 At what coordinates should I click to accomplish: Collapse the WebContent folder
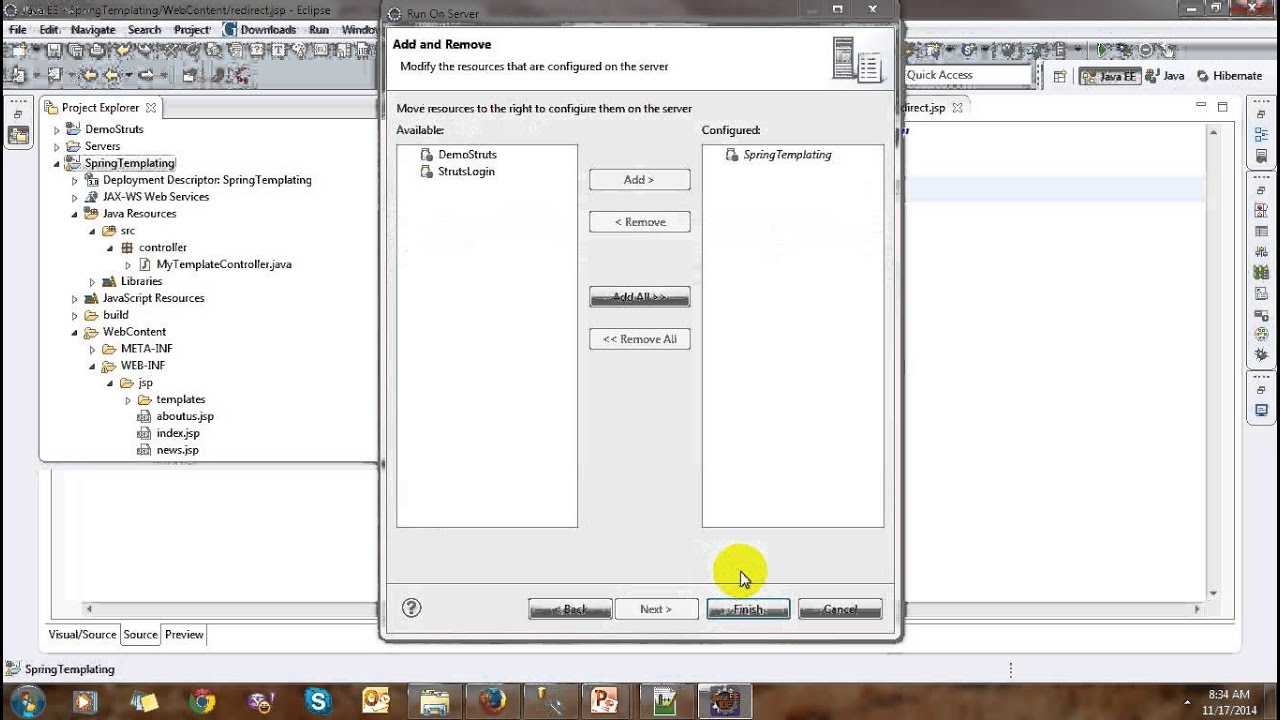point(75,332)
